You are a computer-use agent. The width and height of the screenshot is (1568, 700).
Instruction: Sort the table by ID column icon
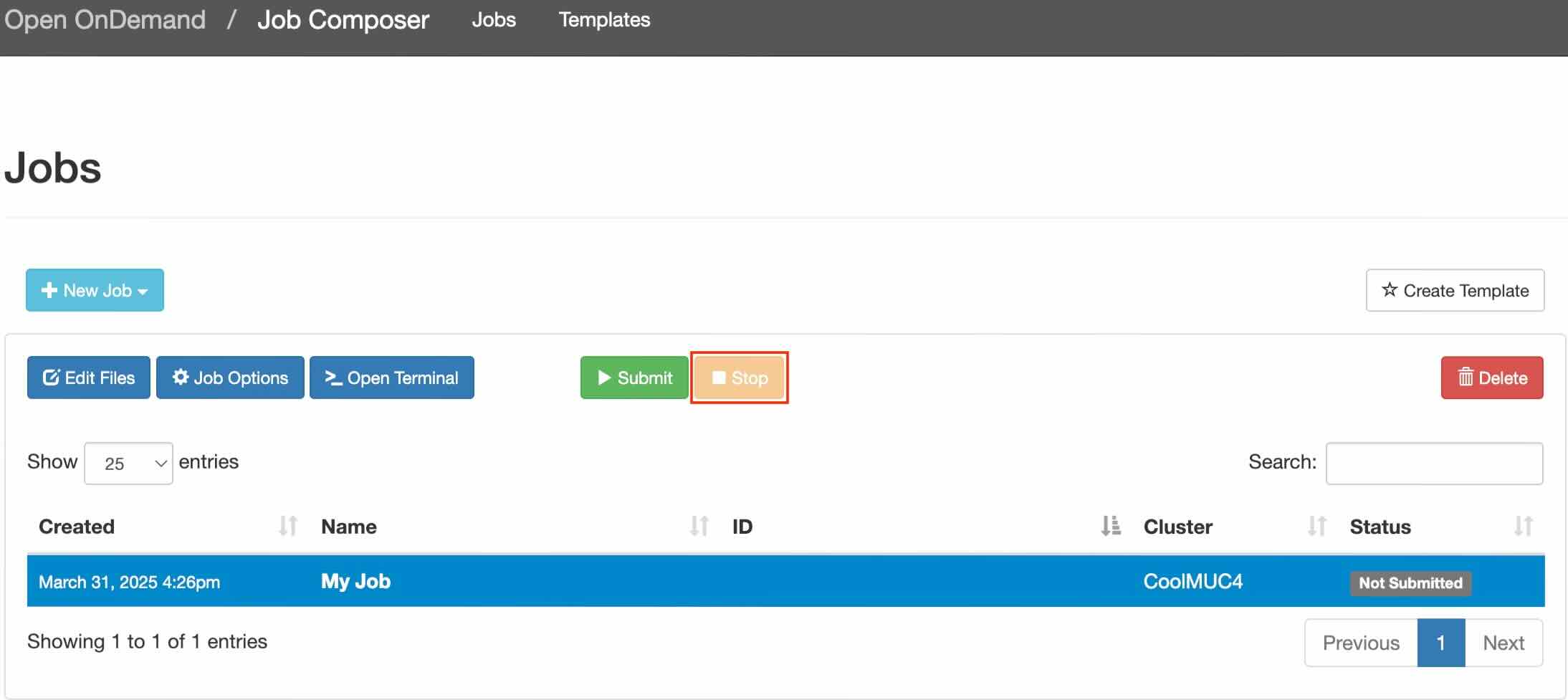[1110, 527]
